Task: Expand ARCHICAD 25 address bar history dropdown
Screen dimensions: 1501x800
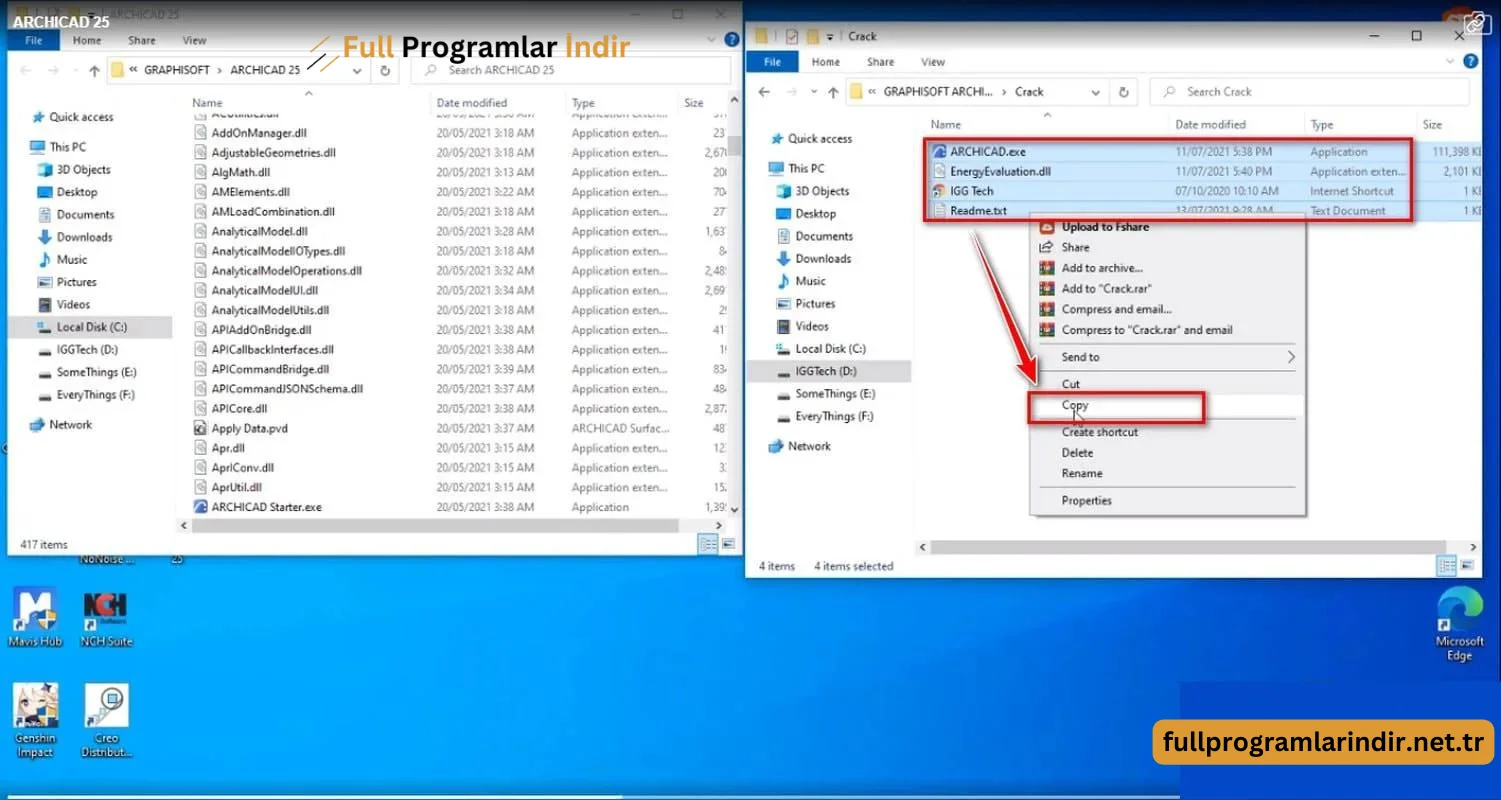Action: (x=357, y=71)
